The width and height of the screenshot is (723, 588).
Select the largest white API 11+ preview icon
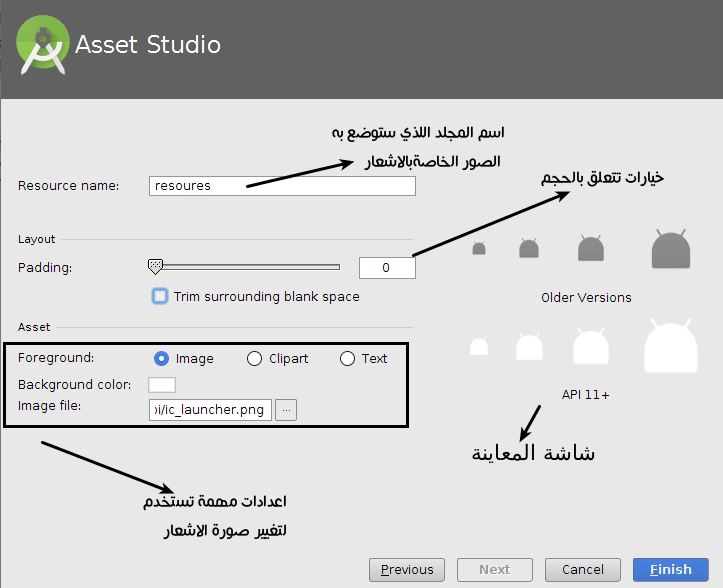click(x=671, y=345)
